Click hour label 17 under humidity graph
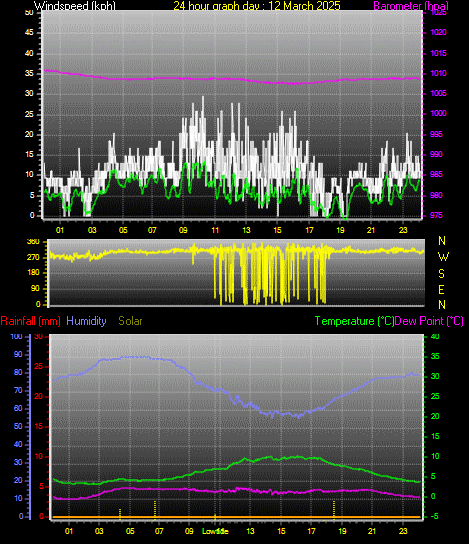Screen dimensions: 469x544 coord(311,531)
